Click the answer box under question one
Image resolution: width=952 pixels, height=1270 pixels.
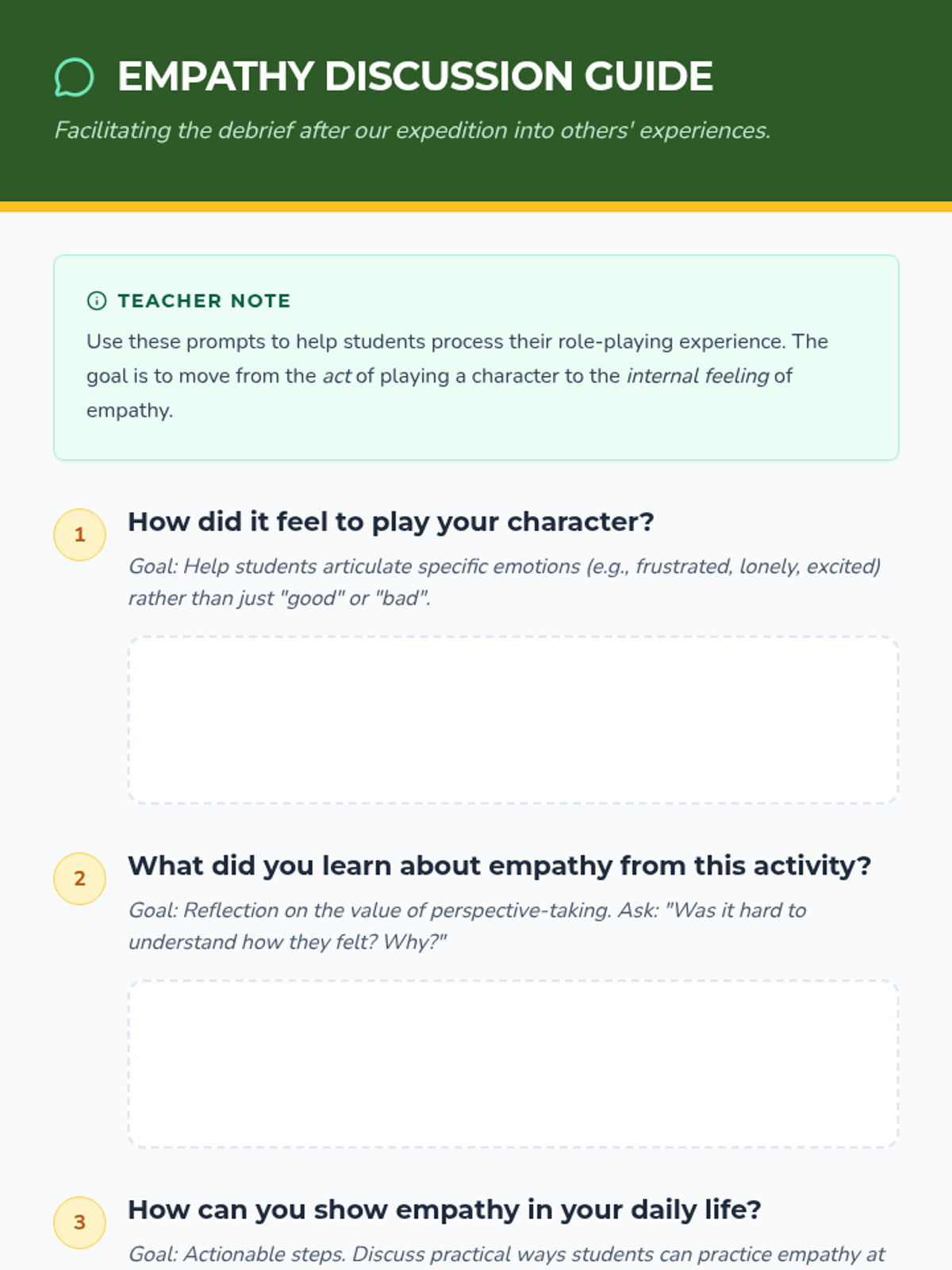[512, 720]
